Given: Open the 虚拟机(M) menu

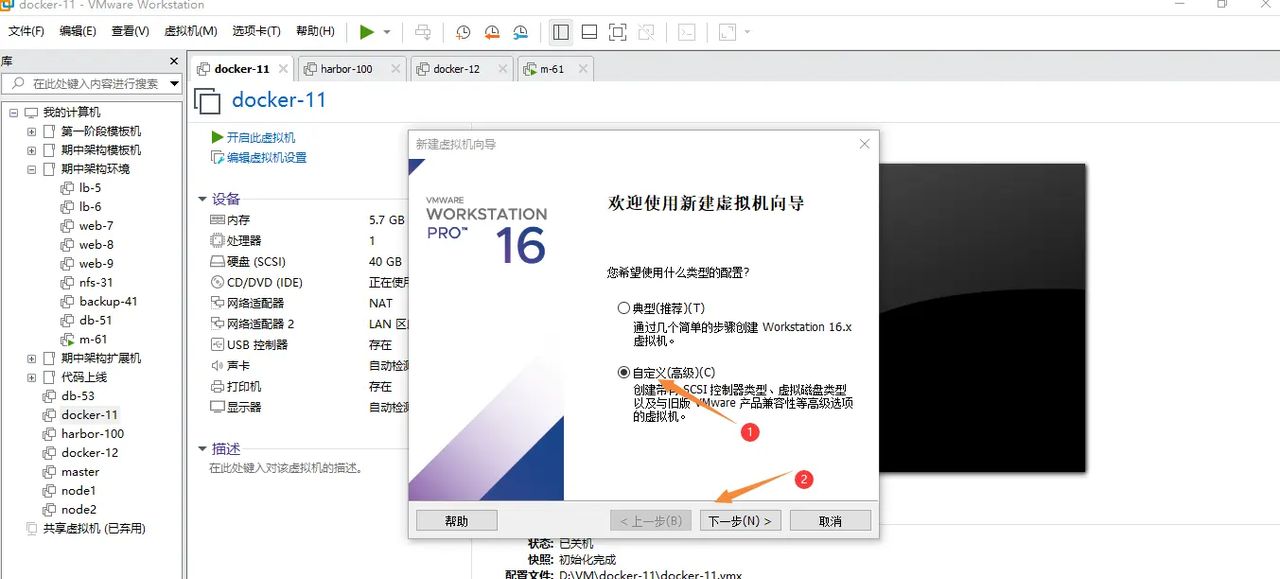Looking at the screenshot, I should 190,31.
